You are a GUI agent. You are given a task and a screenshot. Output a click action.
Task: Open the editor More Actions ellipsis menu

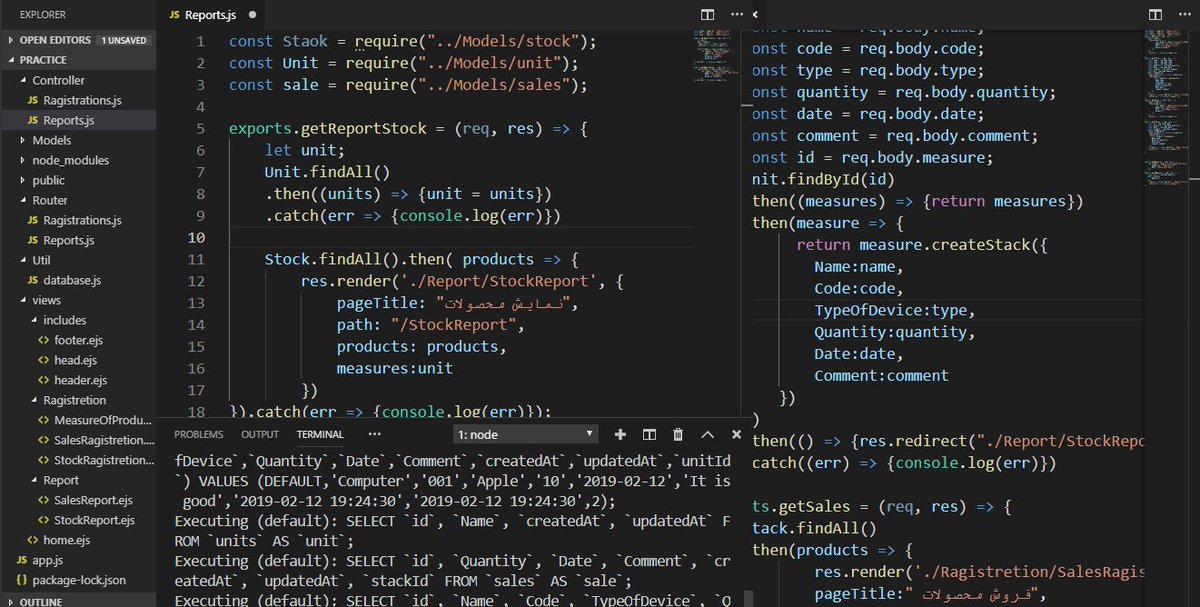[735, 15]
